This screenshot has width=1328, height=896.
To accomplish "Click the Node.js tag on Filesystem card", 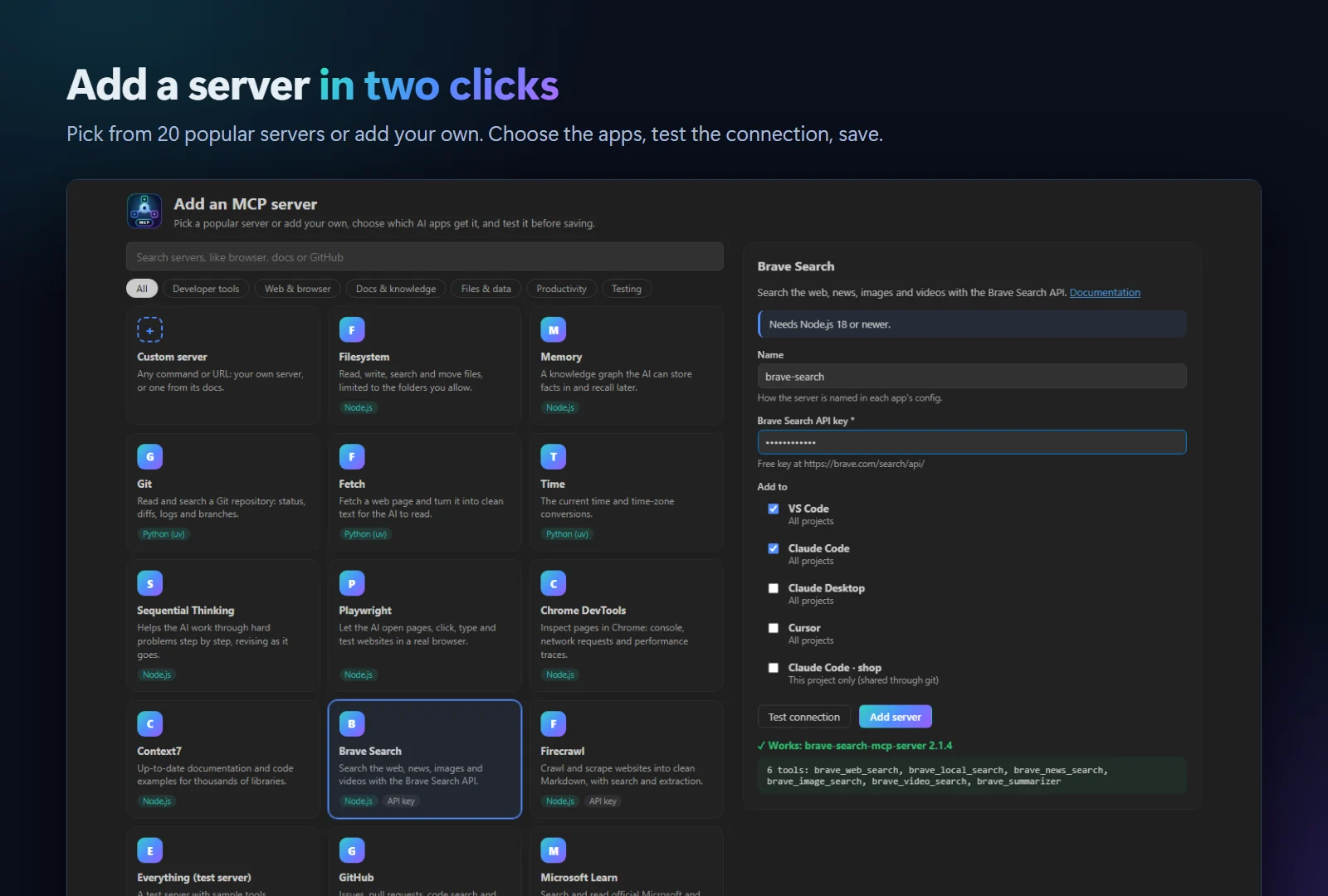I will point(359,407).
